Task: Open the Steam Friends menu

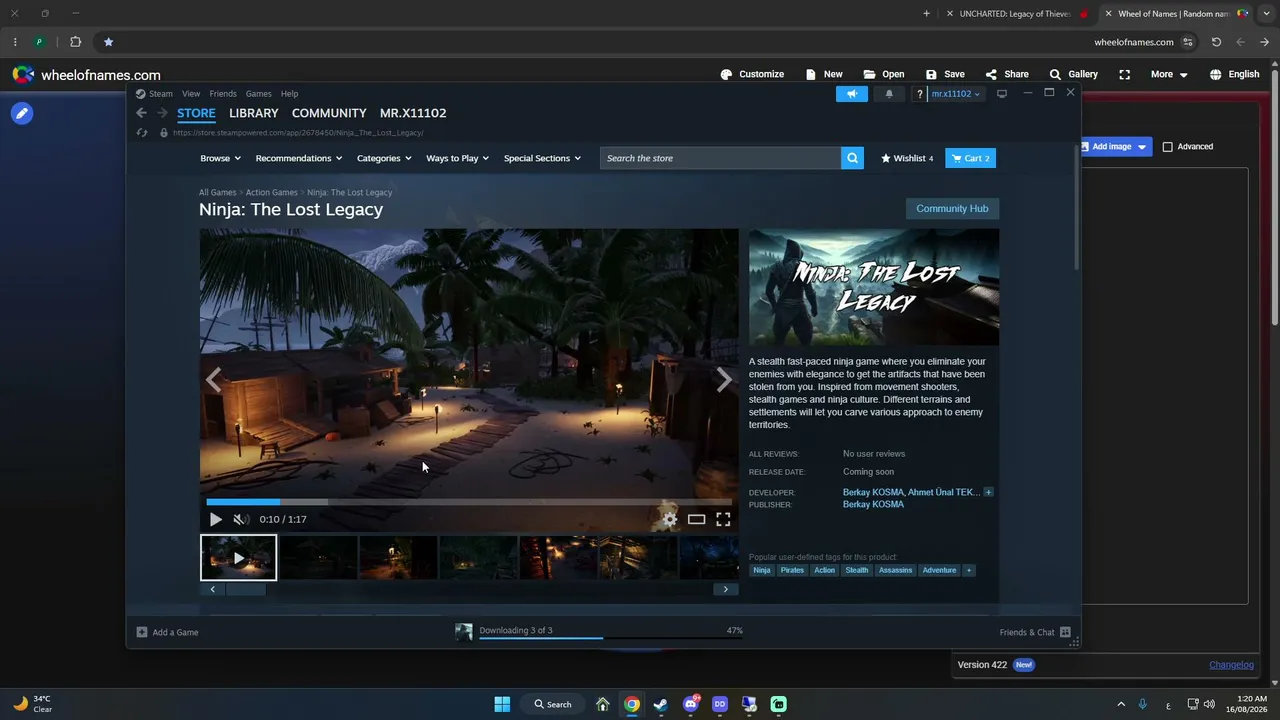Action: pos(223,94)
